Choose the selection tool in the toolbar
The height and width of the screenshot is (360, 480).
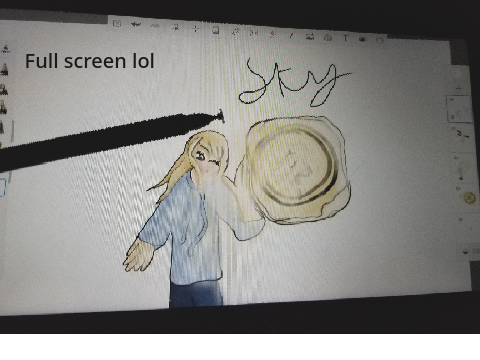175,27
